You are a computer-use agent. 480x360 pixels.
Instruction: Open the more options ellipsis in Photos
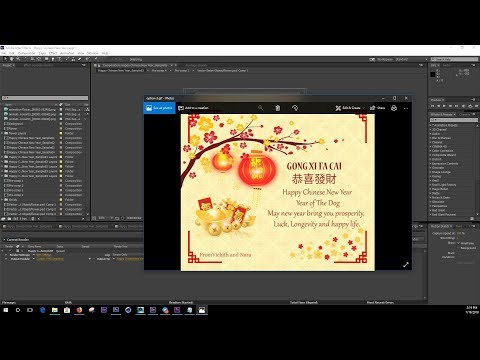coord(406,108)
